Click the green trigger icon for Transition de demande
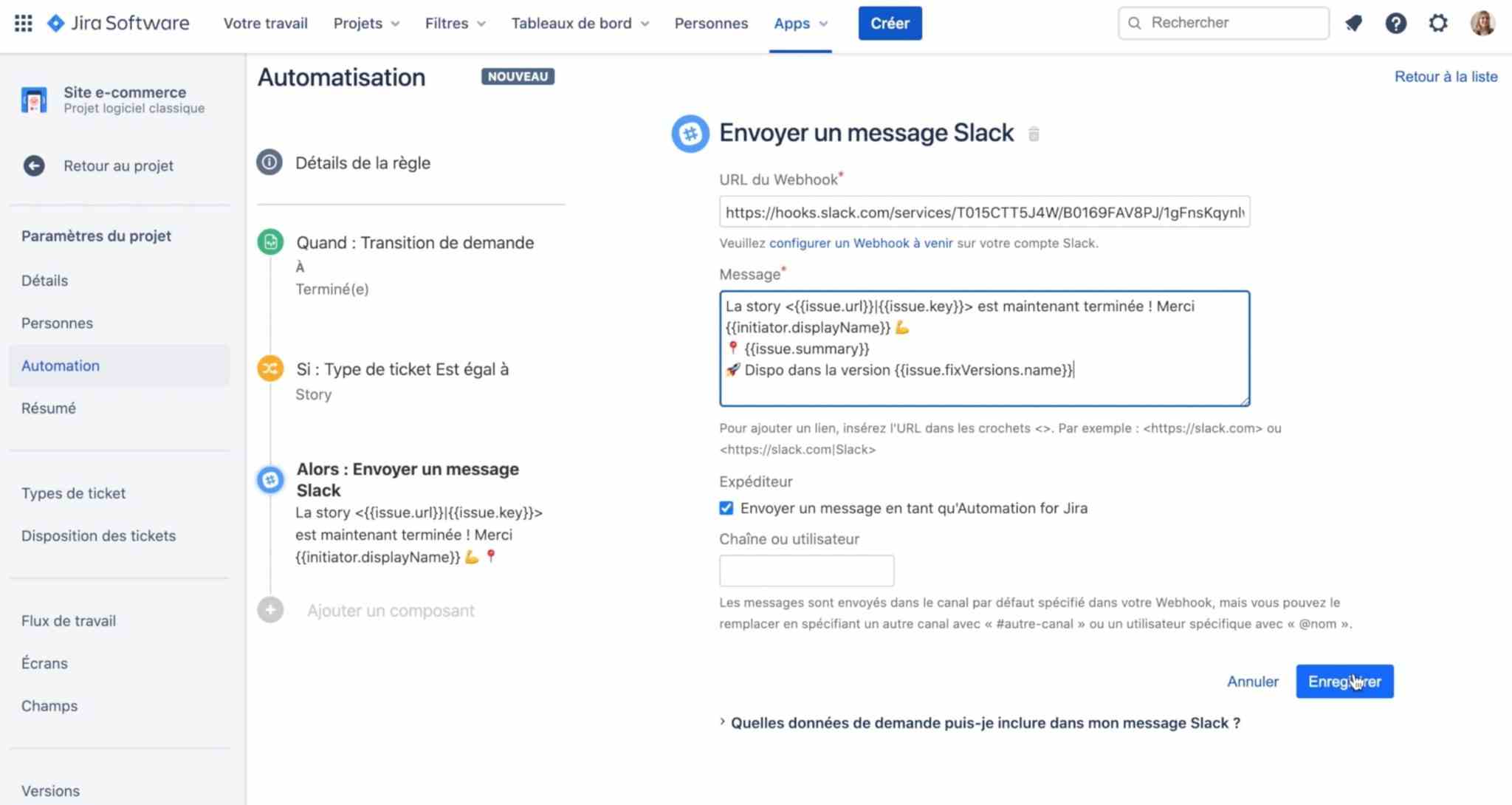 [270, 241]
